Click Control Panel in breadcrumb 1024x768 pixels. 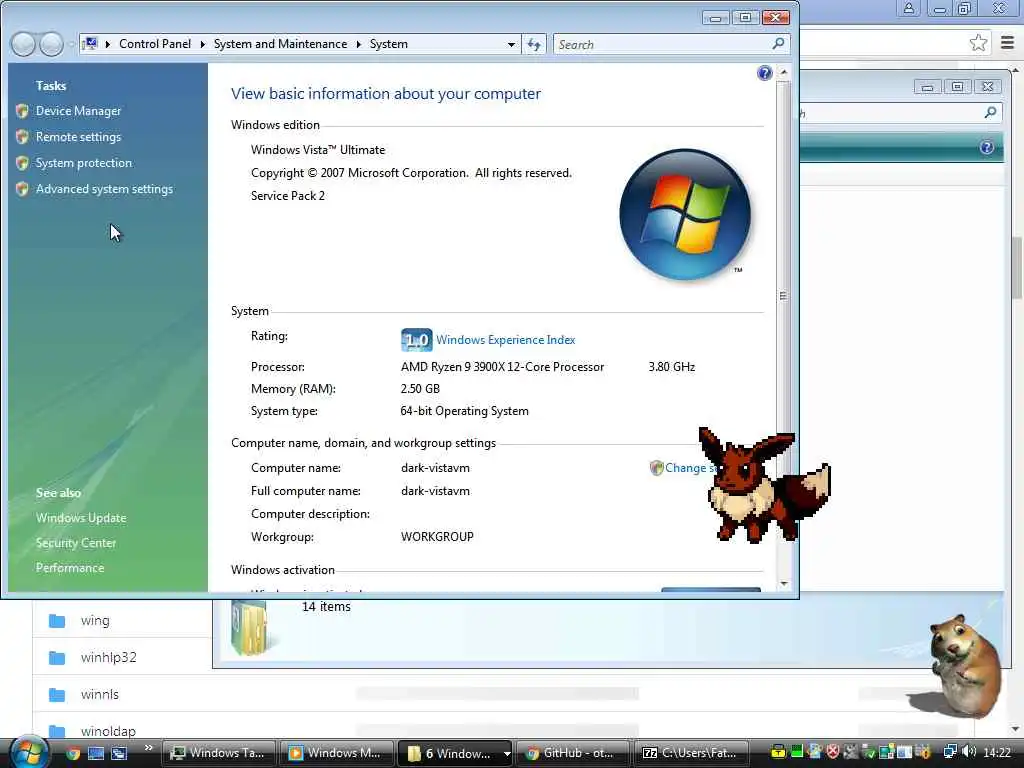coord(155,44)
